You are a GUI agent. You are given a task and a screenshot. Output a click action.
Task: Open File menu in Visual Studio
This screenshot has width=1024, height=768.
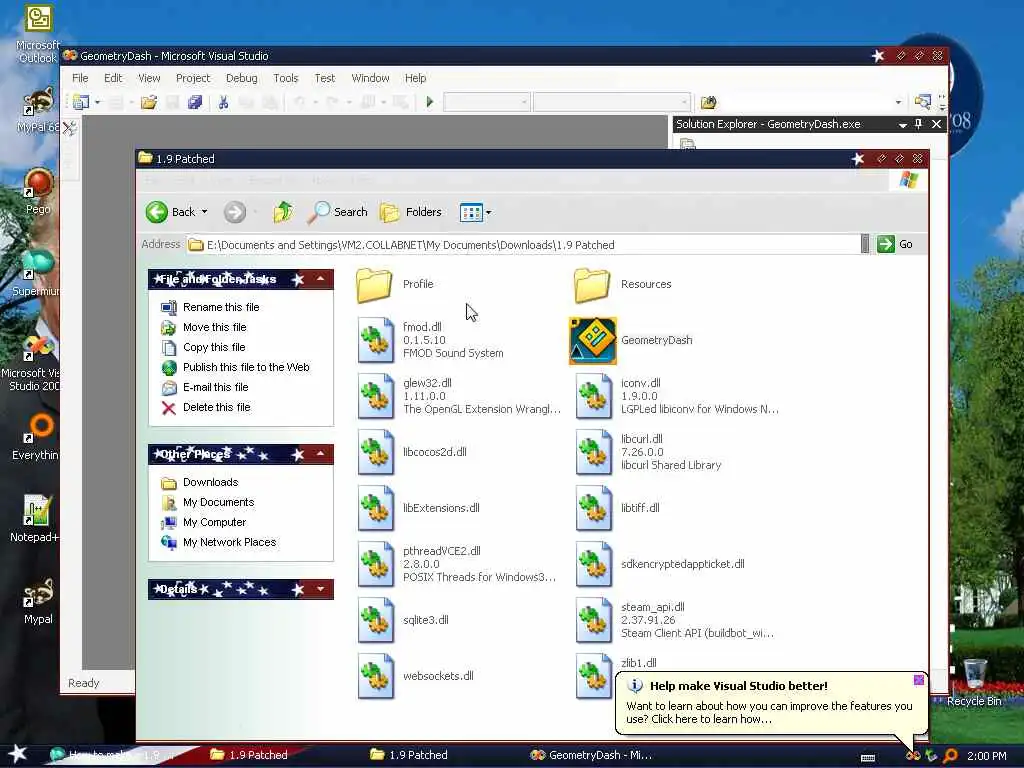tap(80, 78)
